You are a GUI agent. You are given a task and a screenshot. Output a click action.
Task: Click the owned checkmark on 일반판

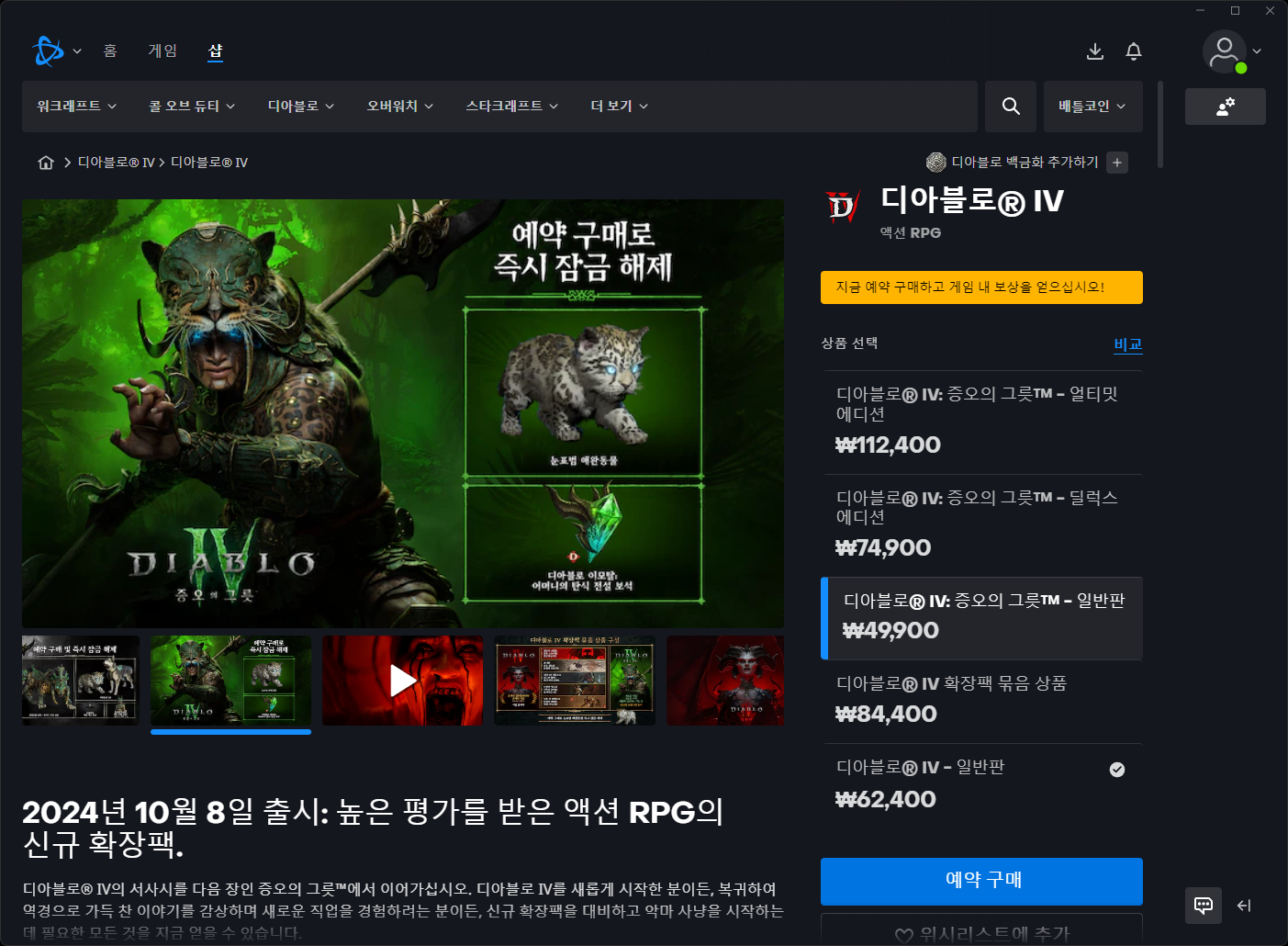1117,770
